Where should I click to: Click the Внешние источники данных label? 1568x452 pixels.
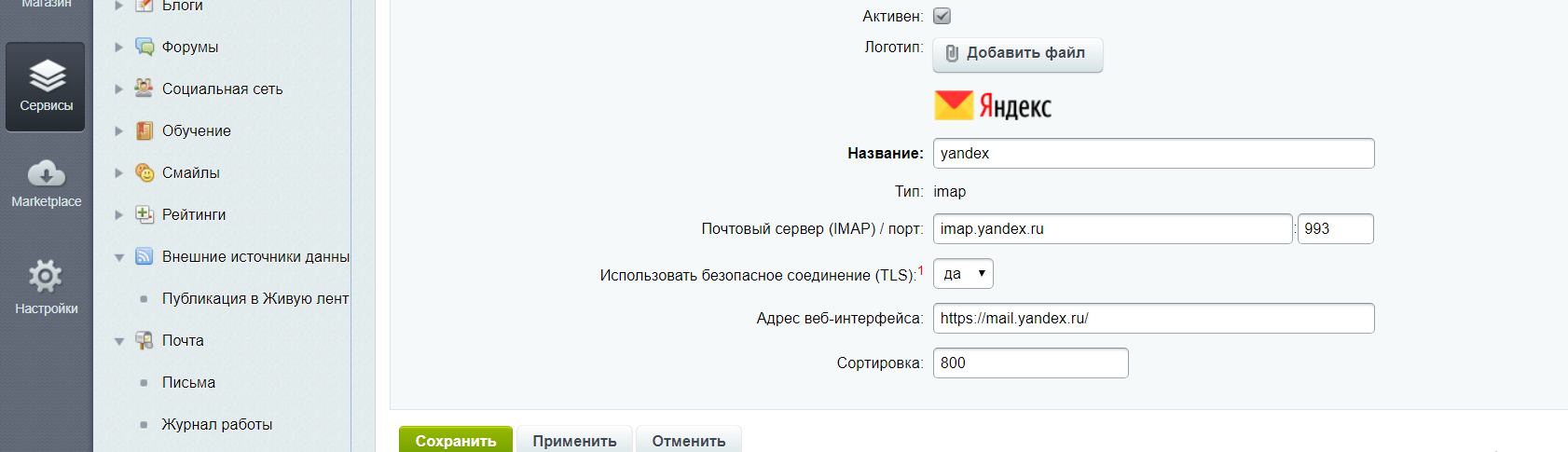(x=255, y=256)
